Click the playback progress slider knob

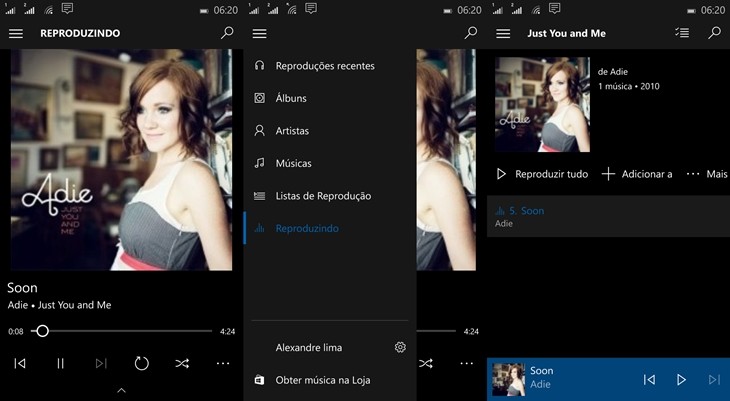[x=42, y=331]
